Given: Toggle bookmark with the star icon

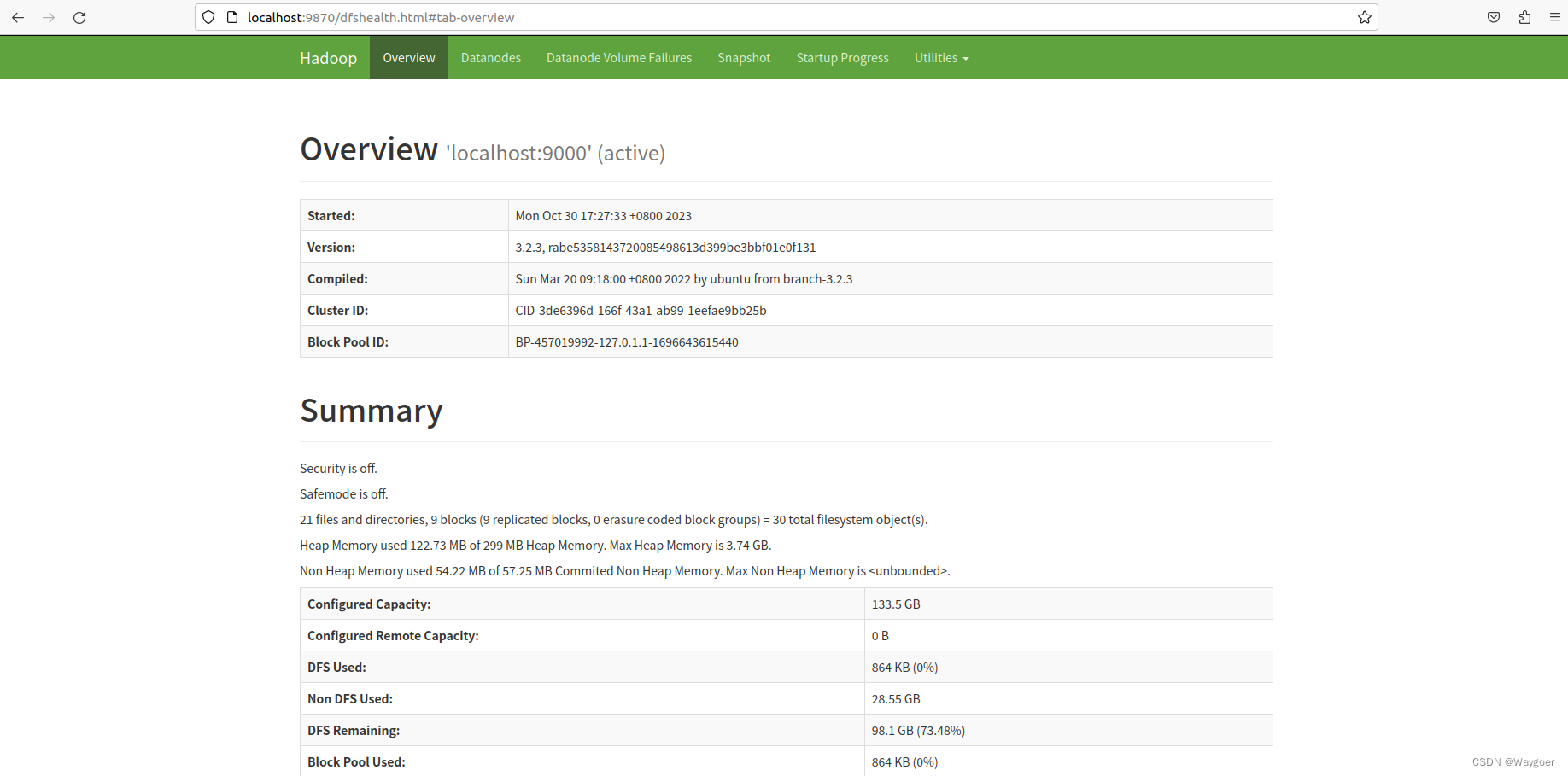Looking at the screenshot, I should pyautogui.click(x=1364, y=17).
